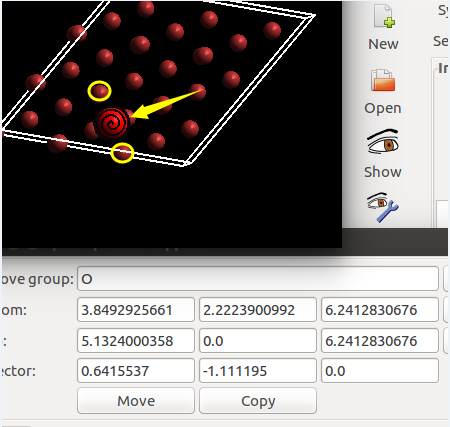Open display settings via the eye-and-wrench icon
The width and height of the screenshot is (450, 427).
pyautogui.click(x=383, y=207)
